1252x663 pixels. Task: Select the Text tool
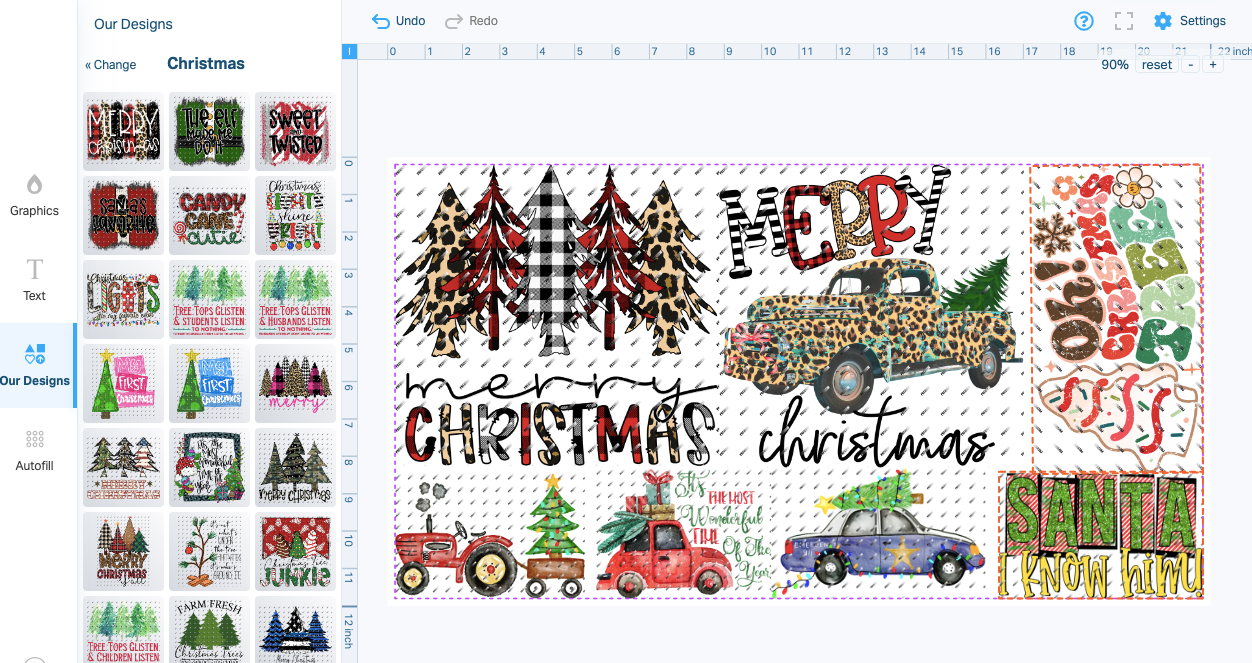click(35, 279)
